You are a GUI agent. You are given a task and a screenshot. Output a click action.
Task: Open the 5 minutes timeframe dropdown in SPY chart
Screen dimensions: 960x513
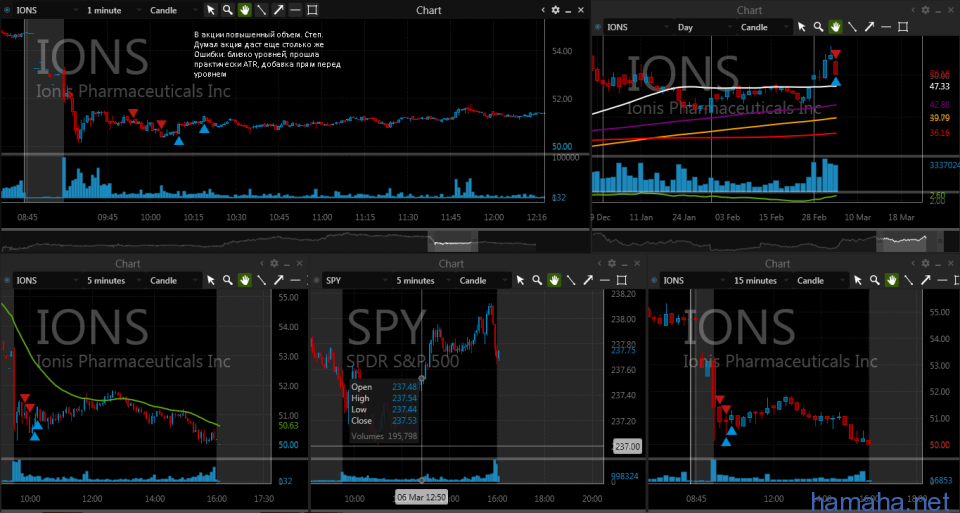pos(422,280)
